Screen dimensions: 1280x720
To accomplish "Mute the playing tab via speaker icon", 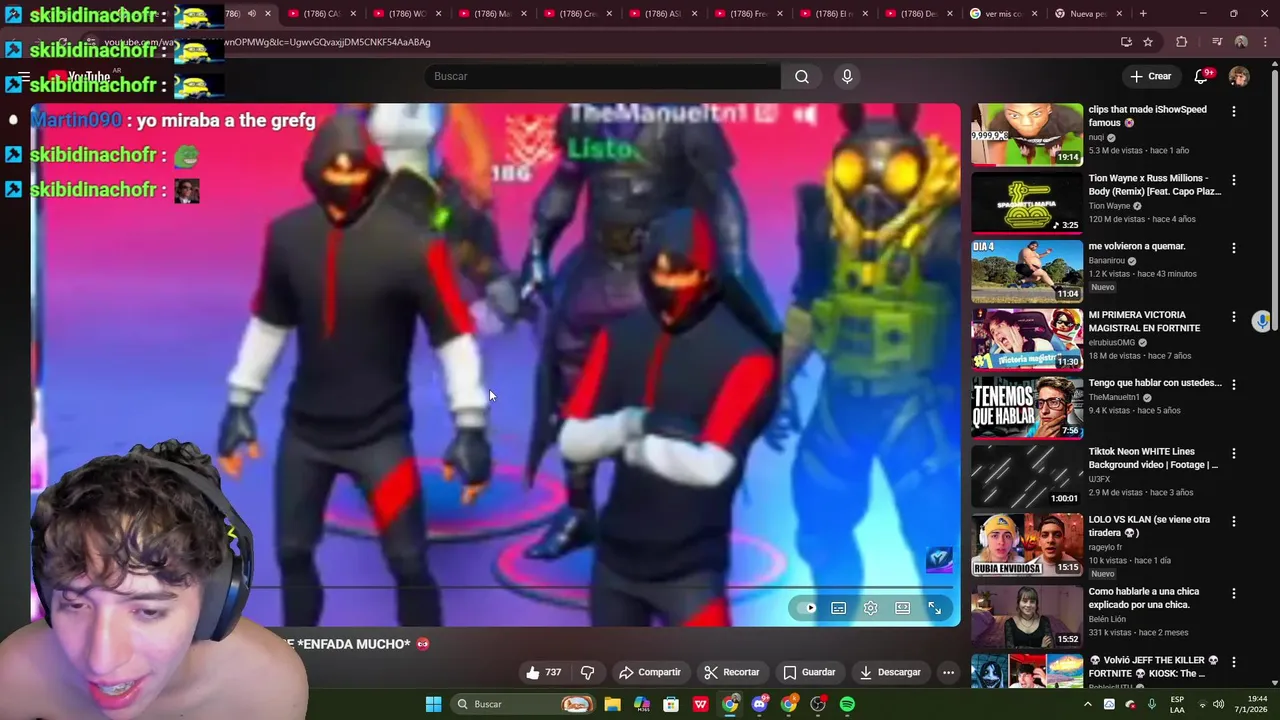I will (251, 14).
